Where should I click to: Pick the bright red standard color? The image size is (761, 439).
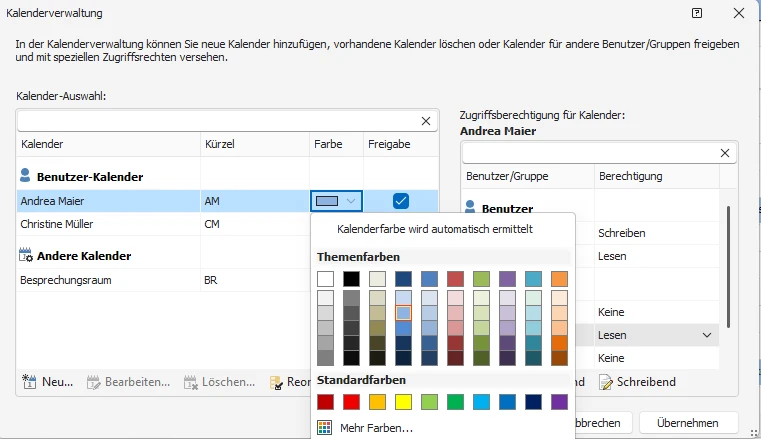(351, 402)
